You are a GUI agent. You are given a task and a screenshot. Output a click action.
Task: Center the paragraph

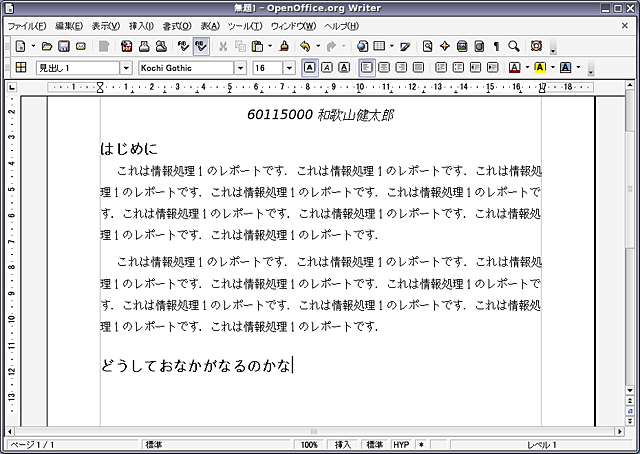[x=384, y=67]
